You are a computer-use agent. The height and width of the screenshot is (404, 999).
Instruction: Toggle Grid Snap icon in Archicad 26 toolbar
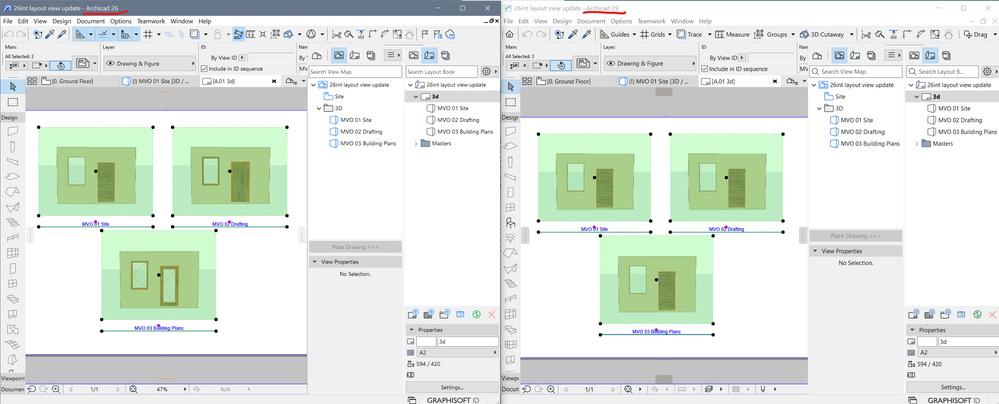(147, 34)
